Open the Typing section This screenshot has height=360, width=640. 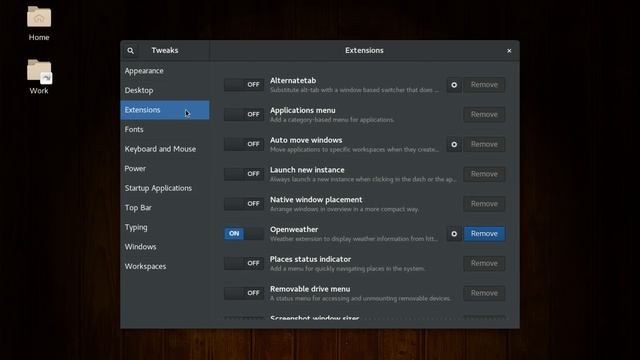tap(165, 227)
